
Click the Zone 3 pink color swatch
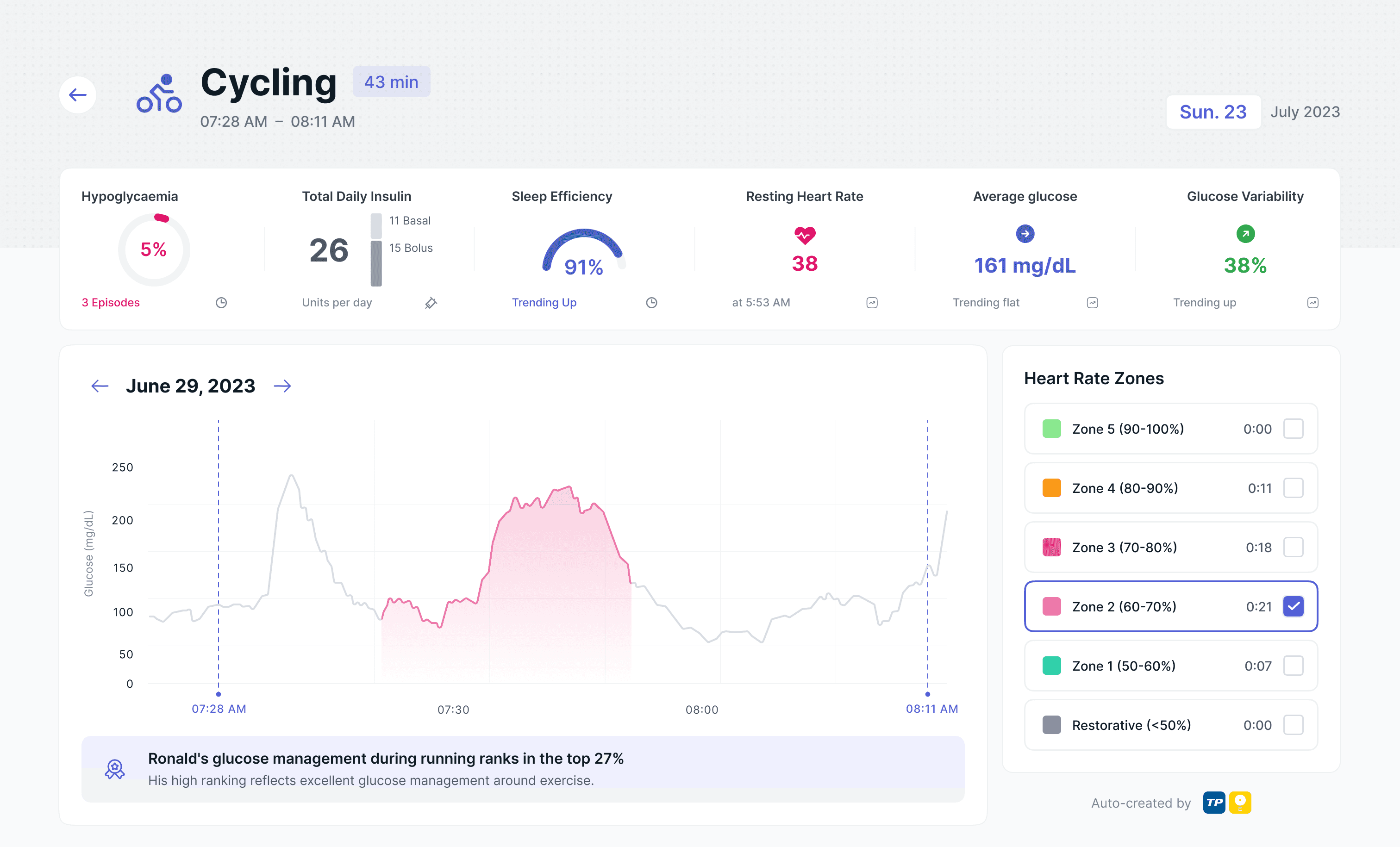(x=1051, y=547)
